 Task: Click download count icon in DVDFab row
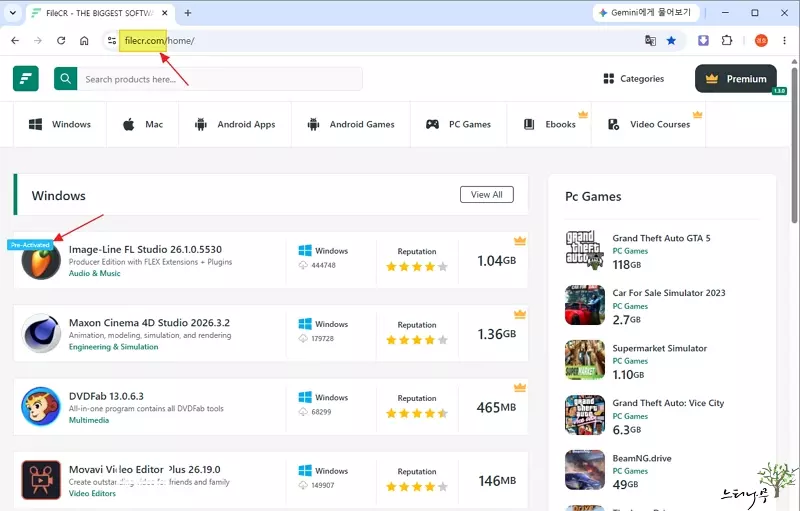click(303, 412)
